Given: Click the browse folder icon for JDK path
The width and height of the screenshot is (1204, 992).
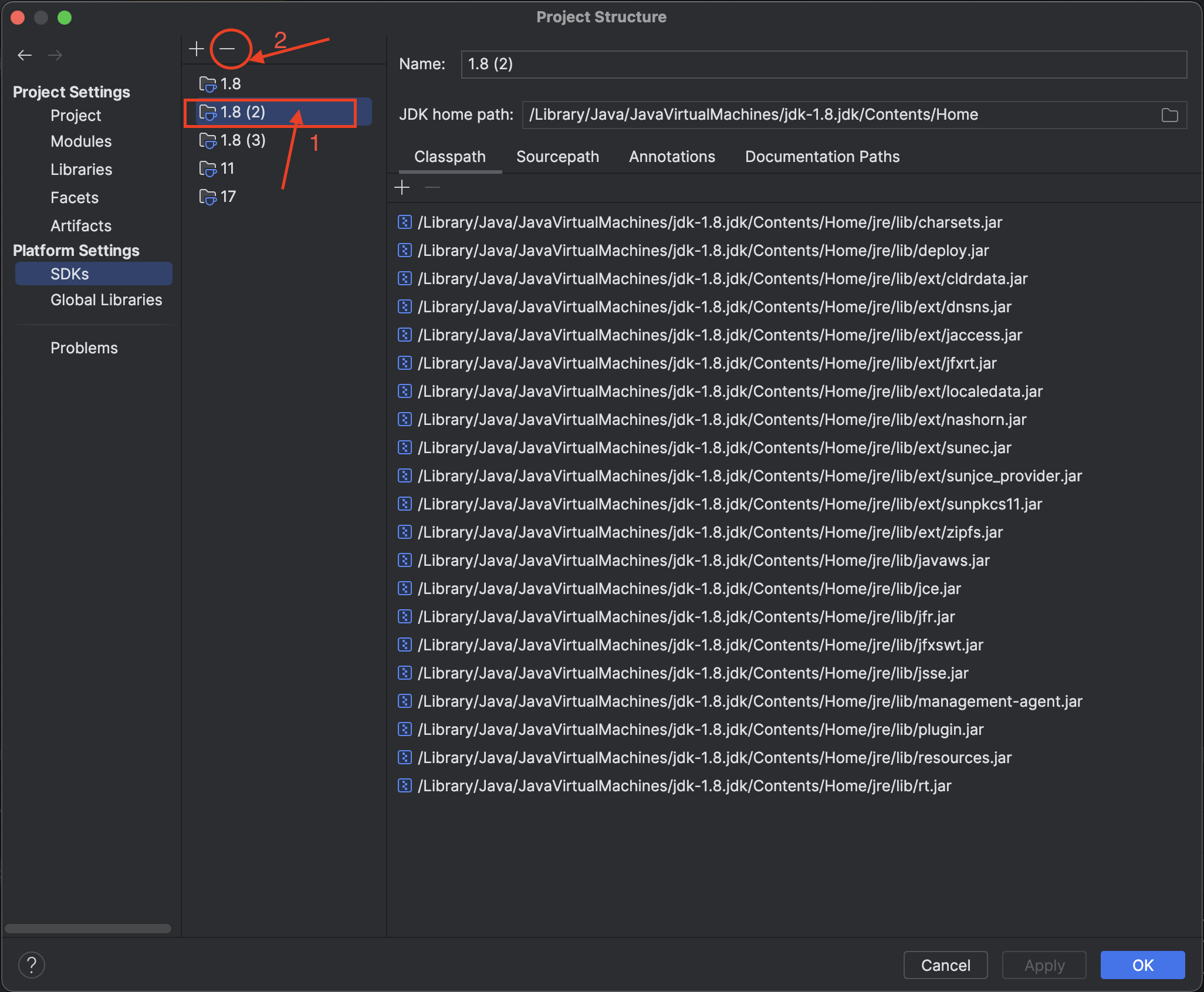Looking at the screenshot, I should click(x=1169, y=115).
